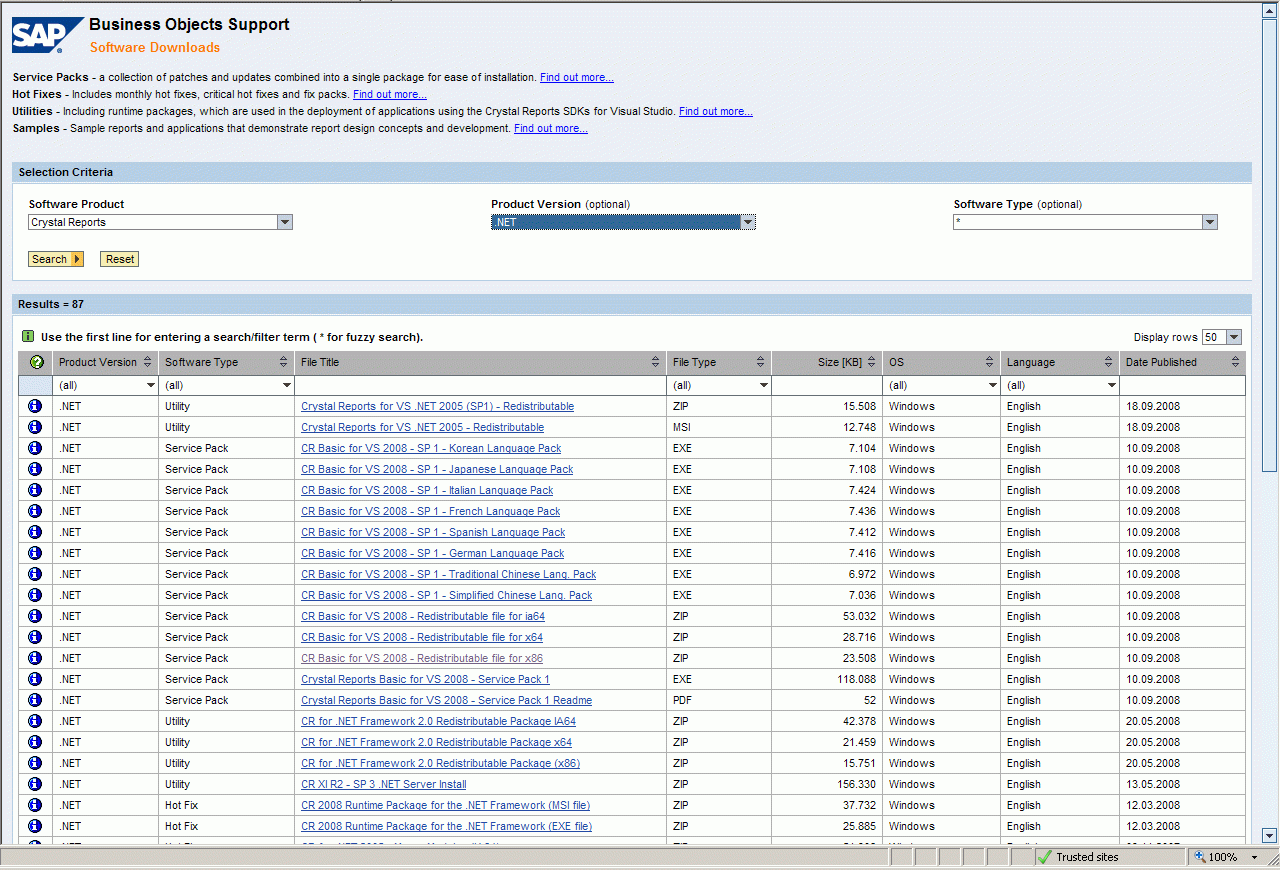The width and height of the screenshot is (1280, 870).
Task: Open Product Version column filter dropdown
Action: [x=151, y=385]
